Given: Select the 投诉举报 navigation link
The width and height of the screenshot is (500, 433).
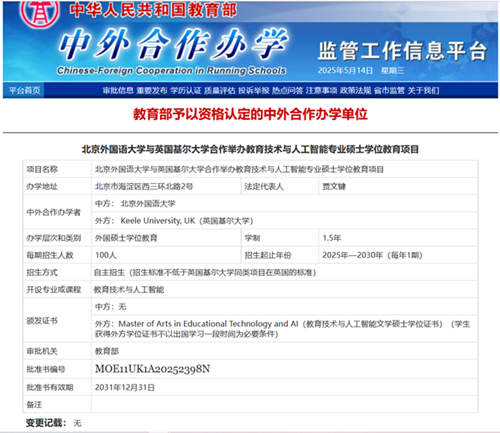Looking at the screenshot, I should [254, 91].
